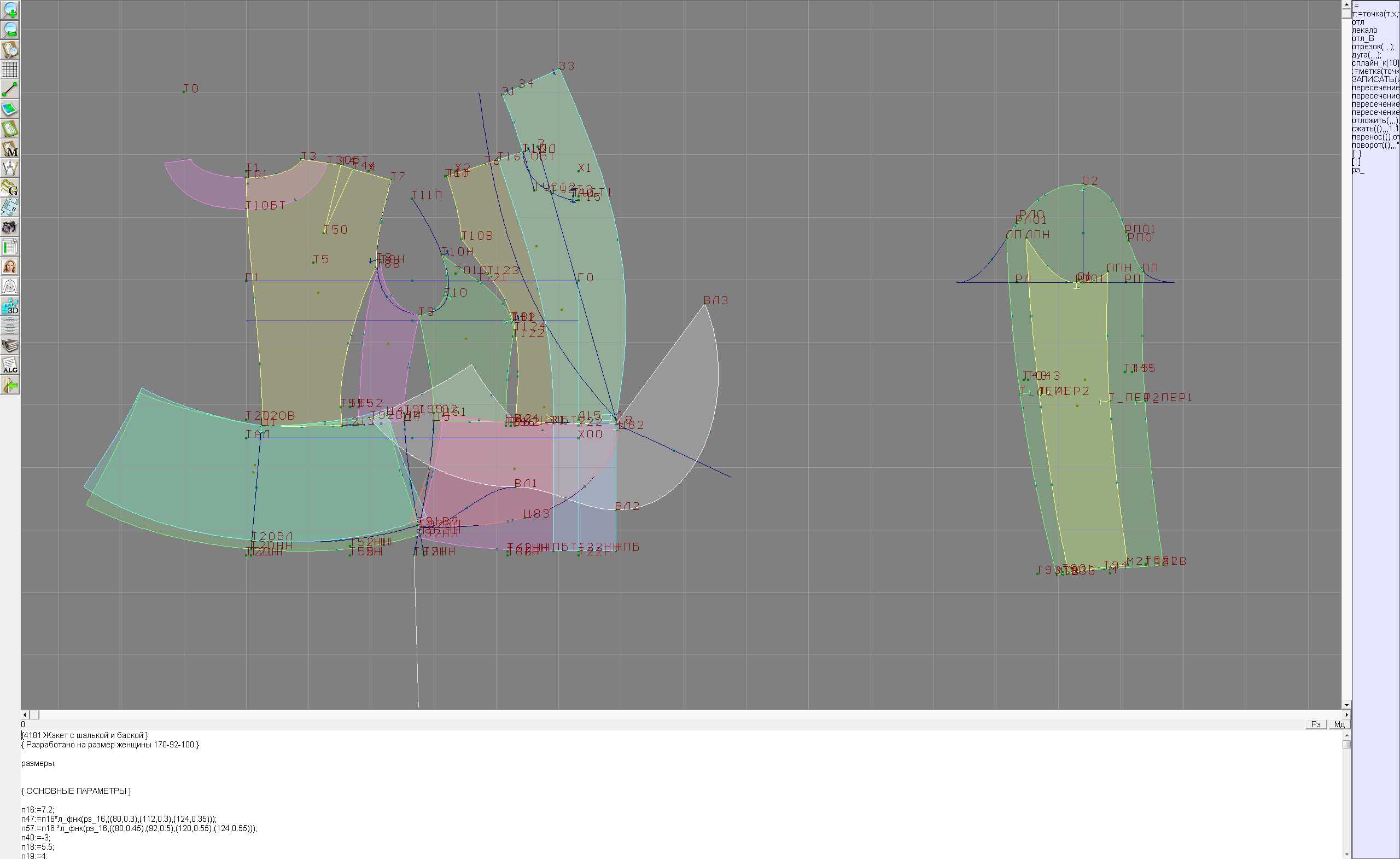Click the camera snapshot icon
The height and width of the screenshot is (859, 1400).
point(10,228)
